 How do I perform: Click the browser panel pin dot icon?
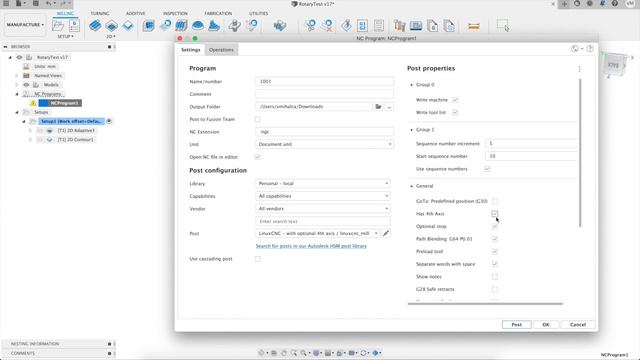coord(109,47)
